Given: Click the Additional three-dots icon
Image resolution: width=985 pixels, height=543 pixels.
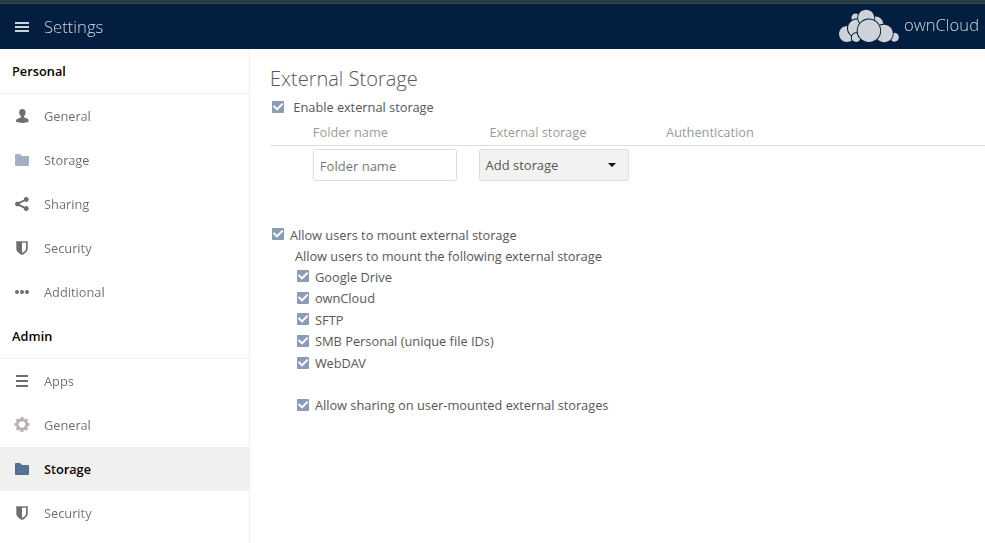Looking at the screenshot, I should pyautogui.click(x=22, y=292).
